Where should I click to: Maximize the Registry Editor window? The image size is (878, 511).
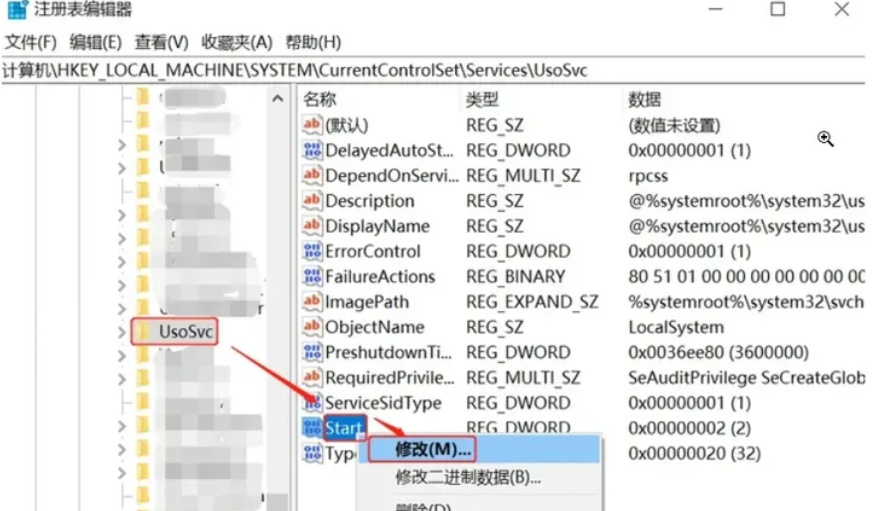tap(777, 9)
